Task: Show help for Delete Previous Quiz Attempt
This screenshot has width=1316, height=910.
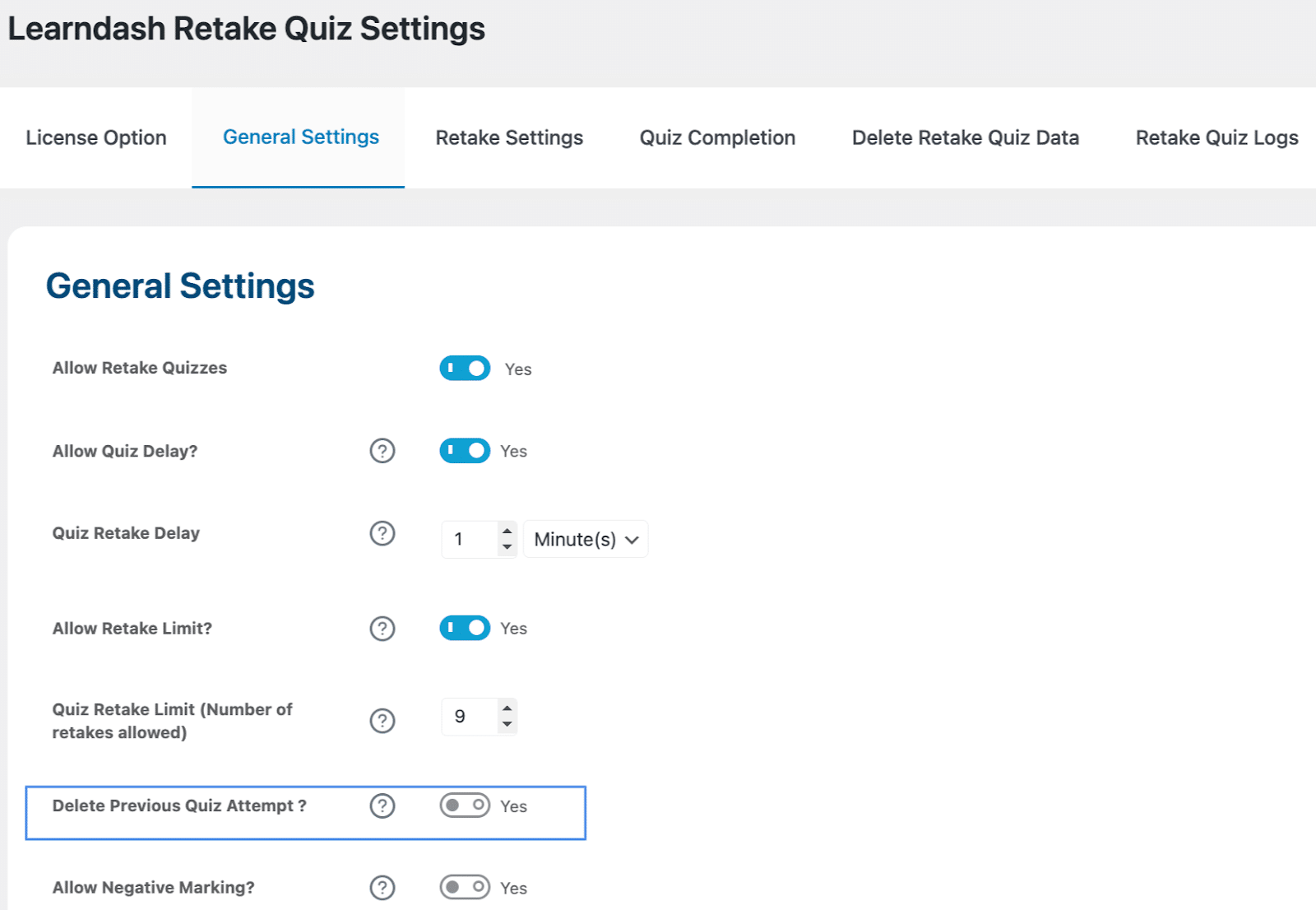Action: [382, 806]
